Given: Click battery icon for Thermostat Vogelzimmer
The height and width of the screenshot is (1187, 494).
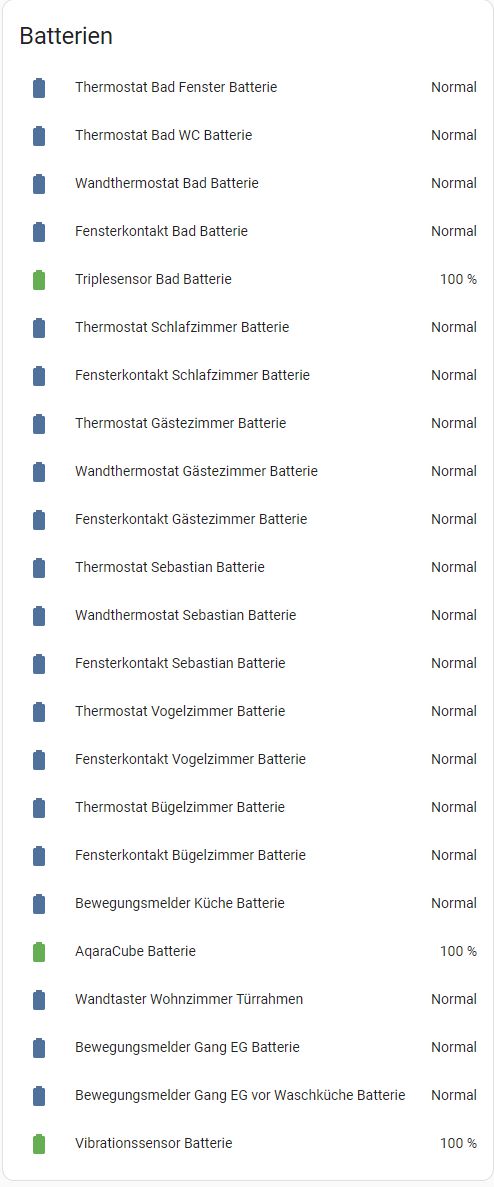Looking at the screenshot, I should point(39,711).
